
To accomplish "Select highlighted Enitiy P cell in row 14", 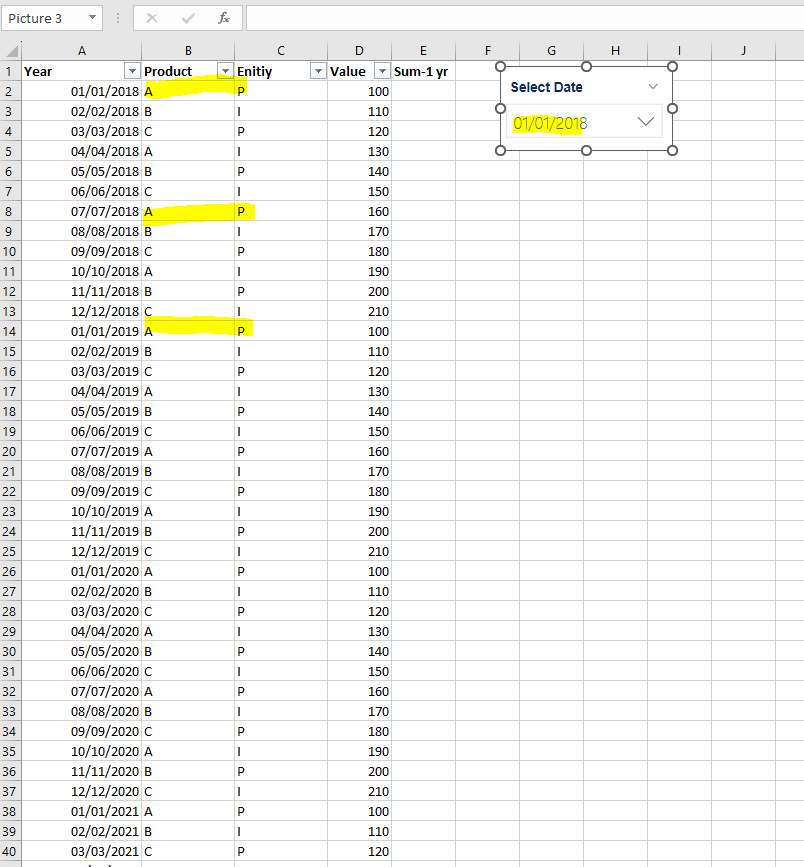I will [281, 331].
